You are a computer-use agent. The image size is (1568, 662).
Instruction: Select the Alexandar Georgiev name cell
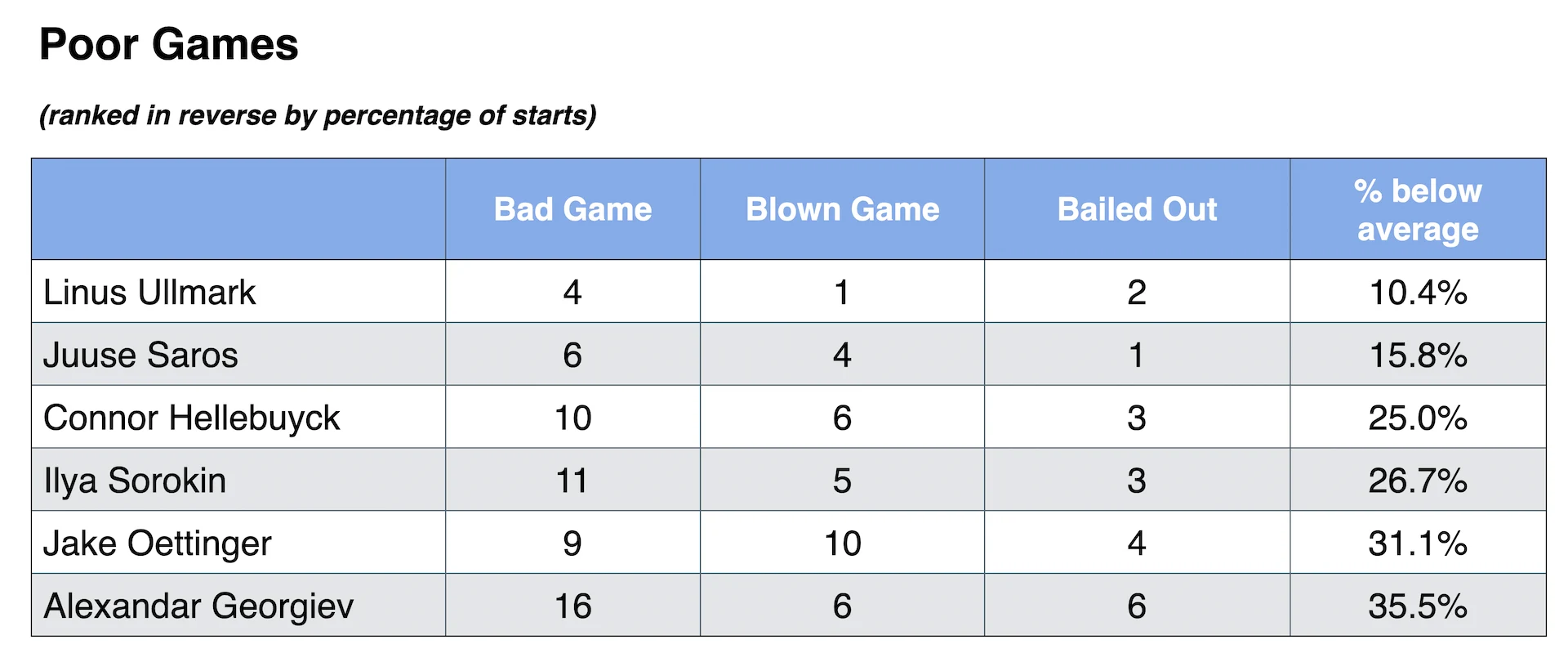coord(198,606)
